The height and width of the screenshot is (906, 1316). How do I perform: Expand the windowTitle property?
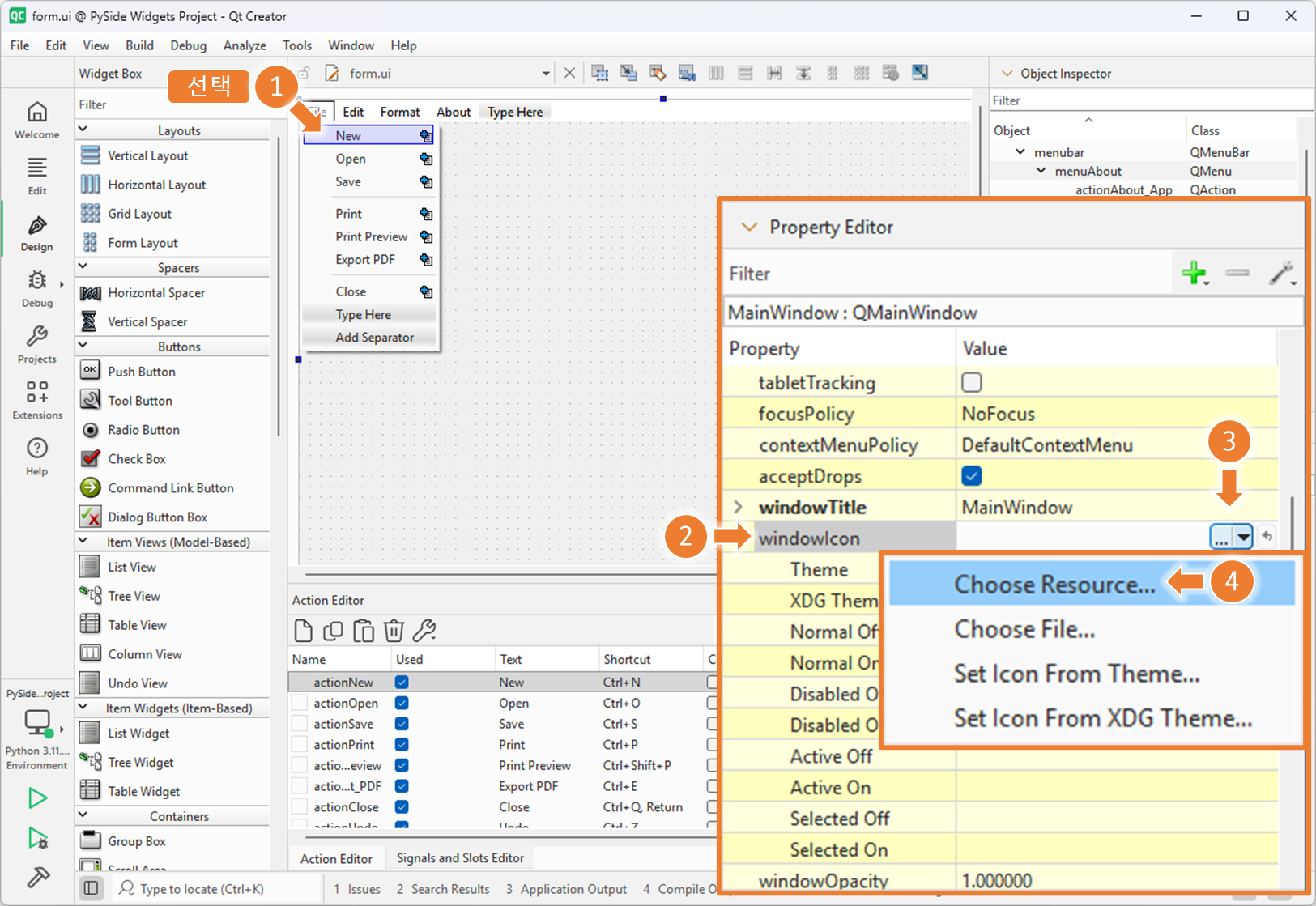[x=738, y=507]
